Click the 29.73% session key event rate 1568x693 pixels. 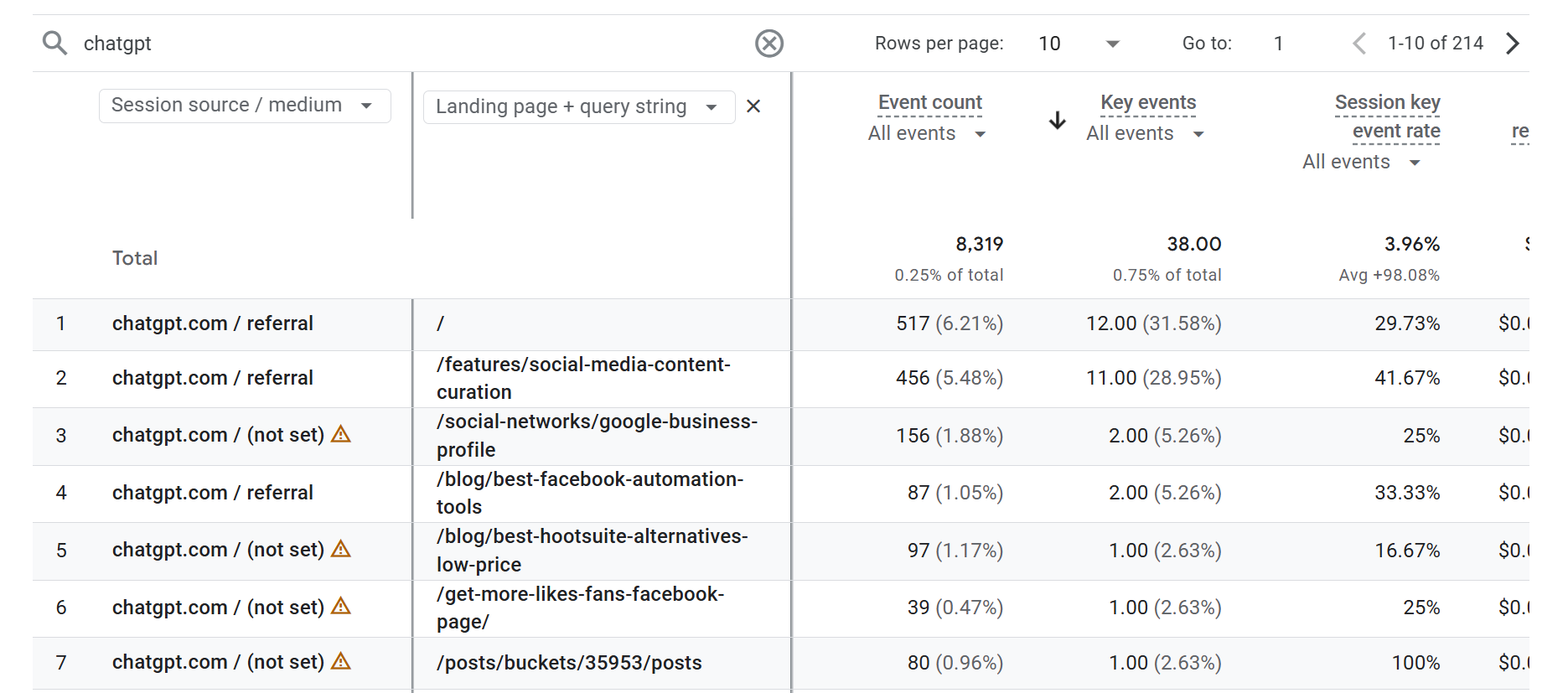[1407, 323]
